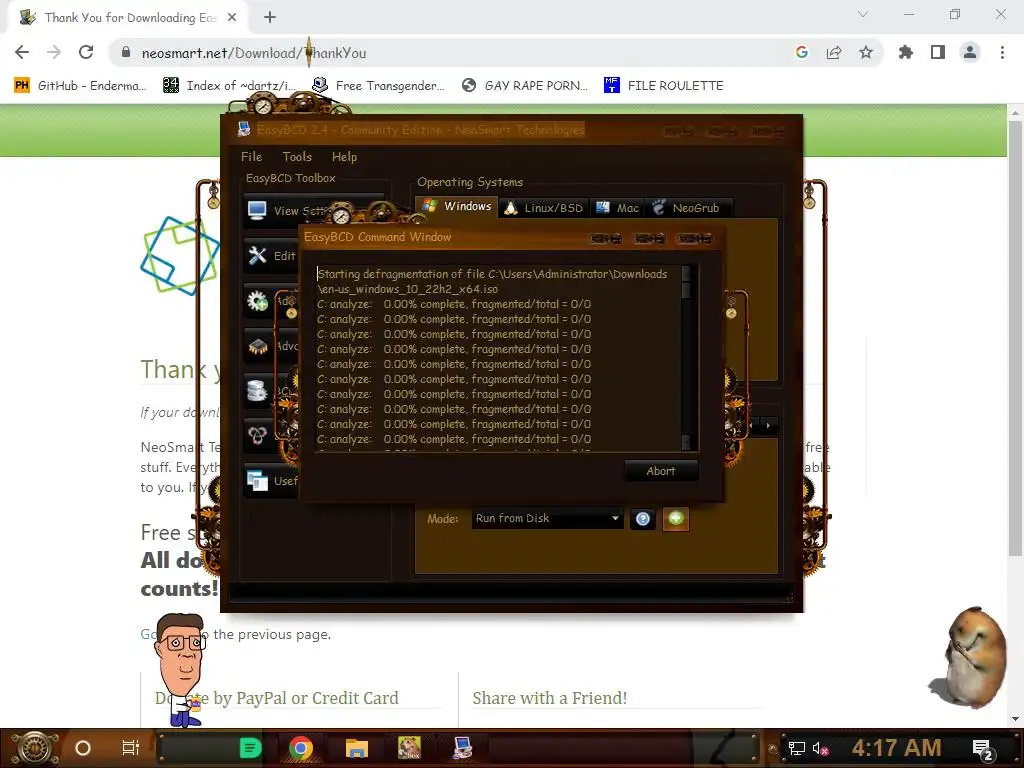Open a new Chrome tab
Viewport: 1024px width, 768px height.
click(270, 17)
